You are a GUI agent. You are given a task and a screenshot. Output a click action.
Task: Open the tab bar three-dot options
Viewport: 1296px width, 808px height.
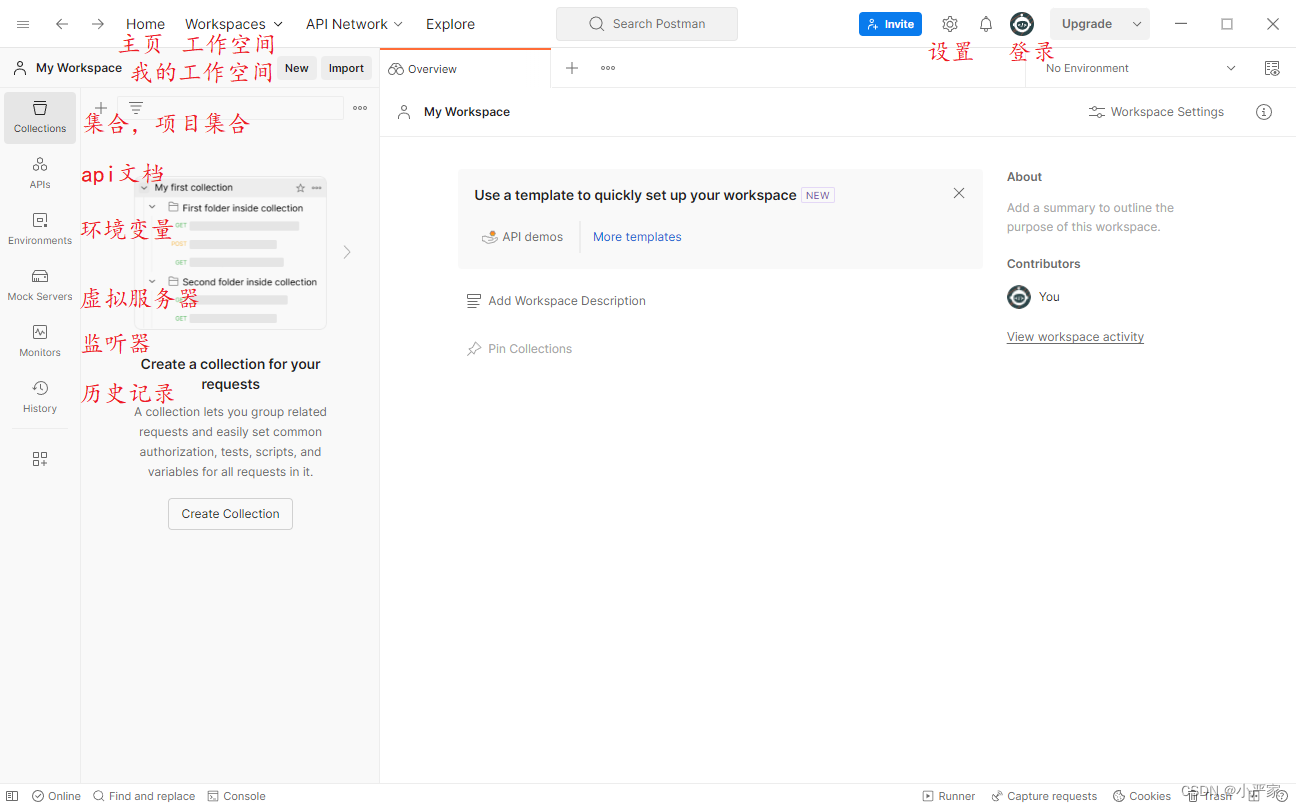[608, 68]
